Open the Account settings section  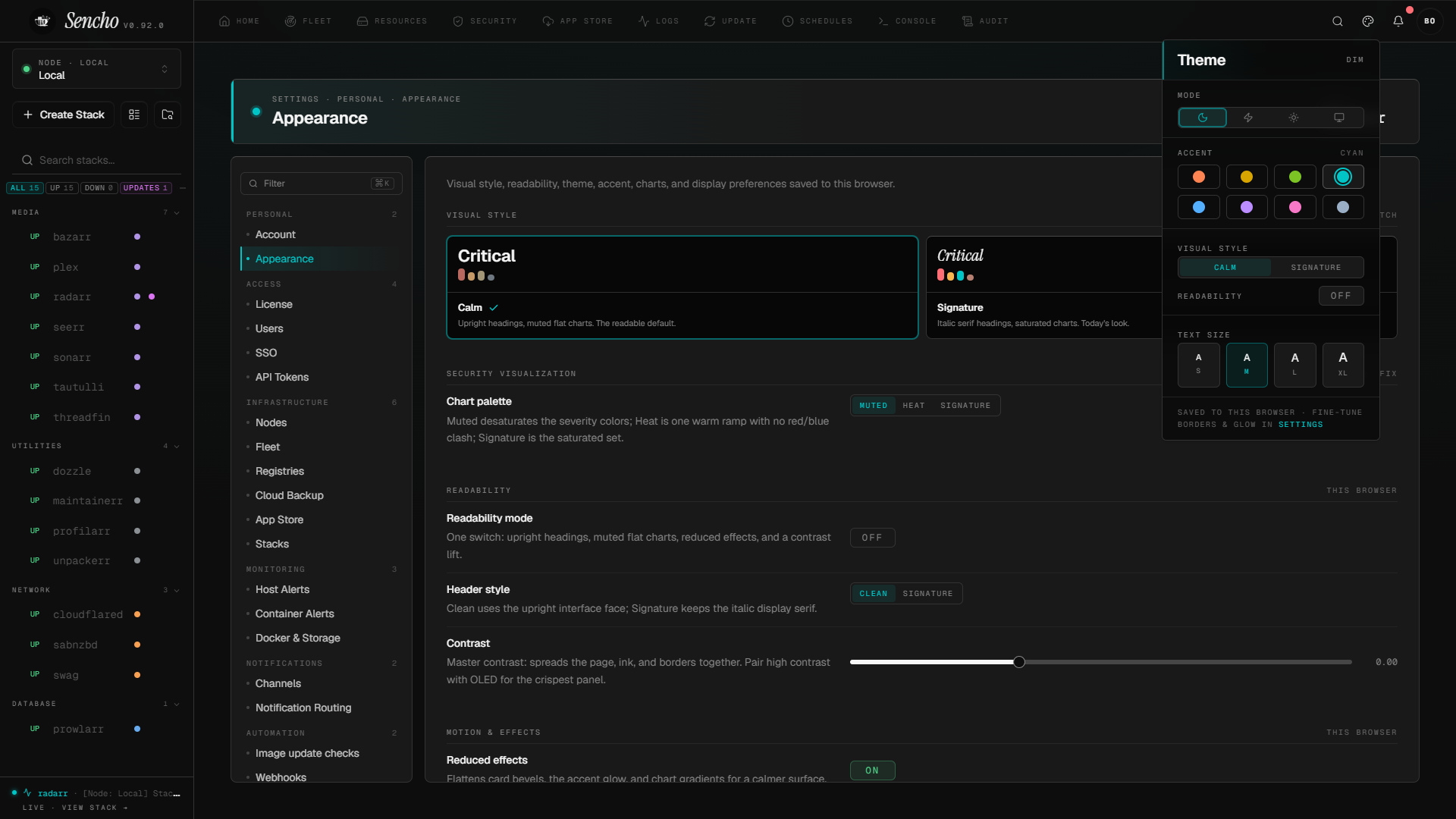[275, 235]
